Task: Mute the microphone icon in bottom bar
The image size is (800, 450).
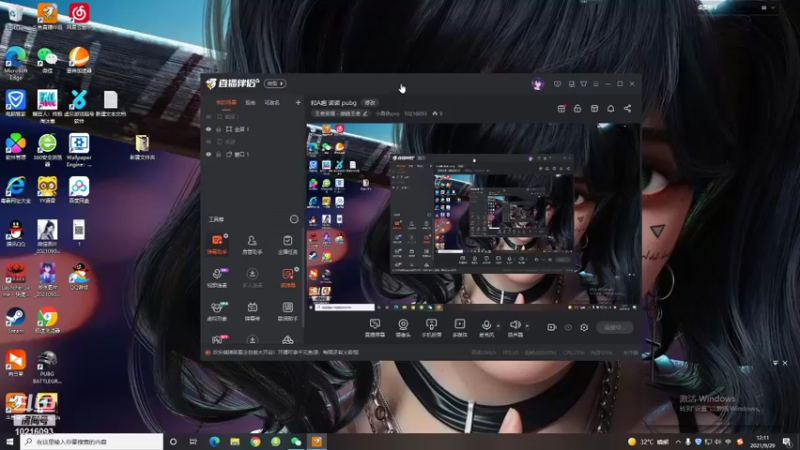Action: [x=486, y=325]
